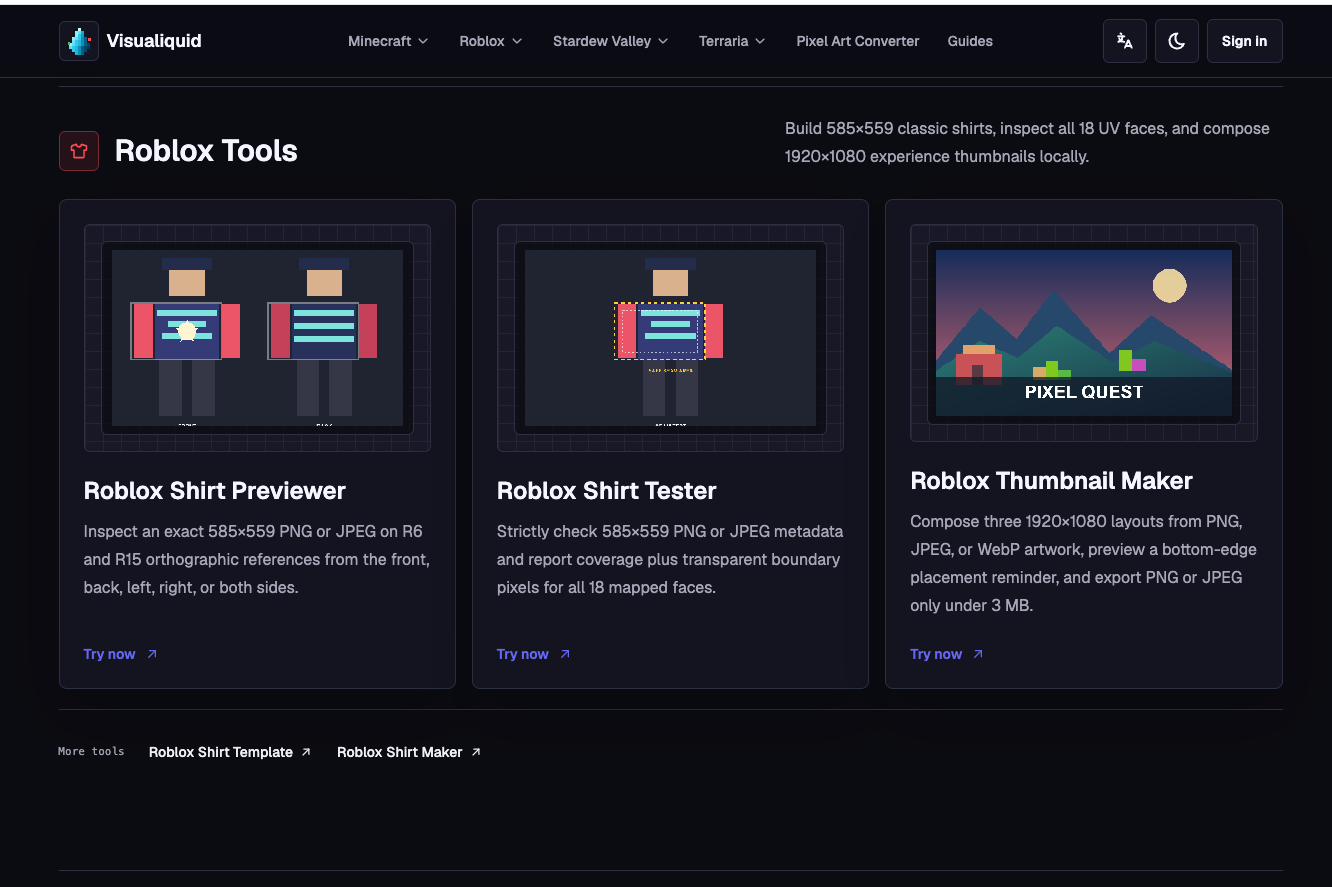The width and height of the screenshot is (1332, 887).
Task: Click the Roblox Shirt Tester preview image
Action: point(670,338)
